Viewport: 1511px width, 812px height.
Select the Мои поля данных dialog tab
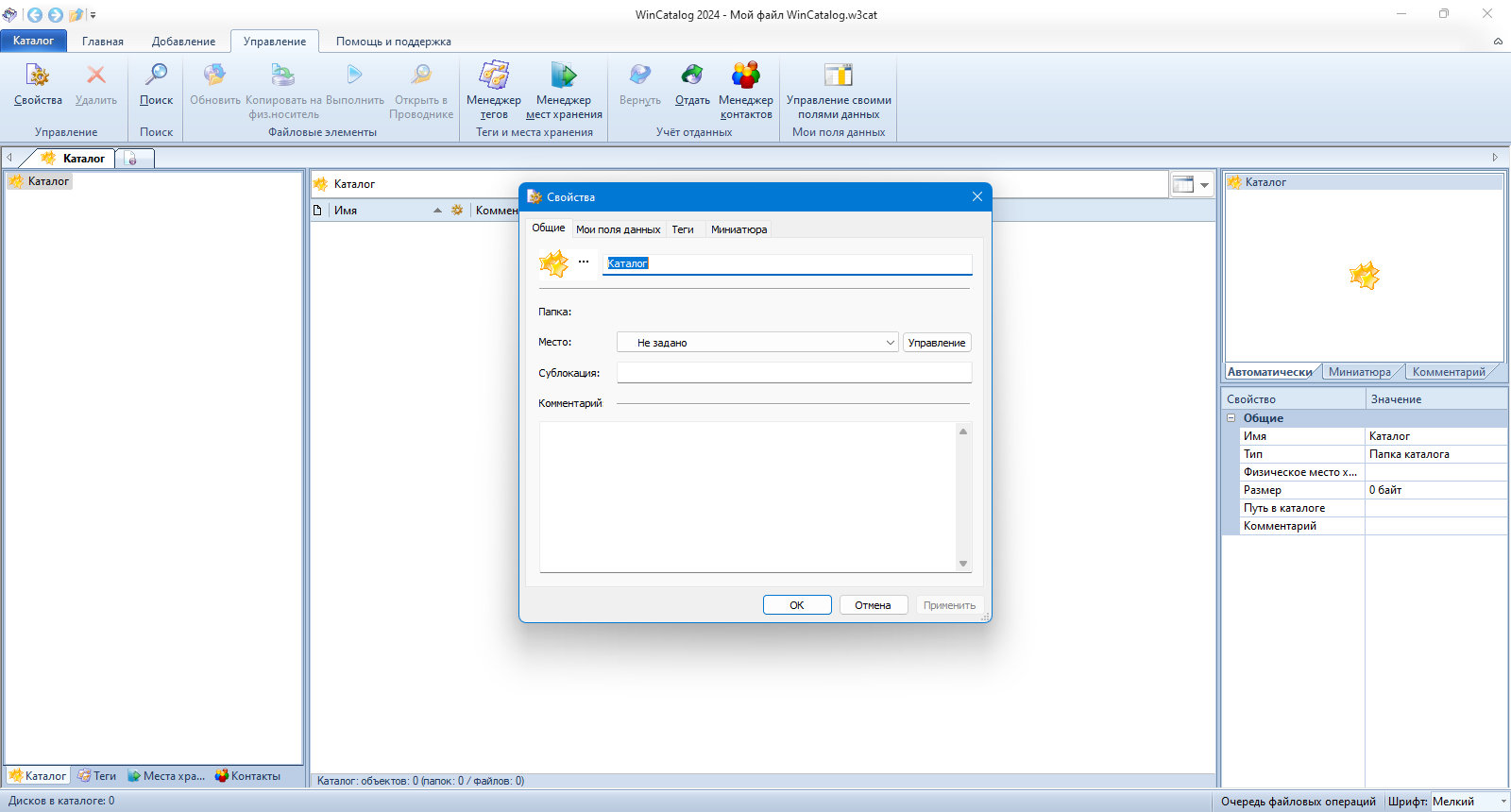point(618,229)
